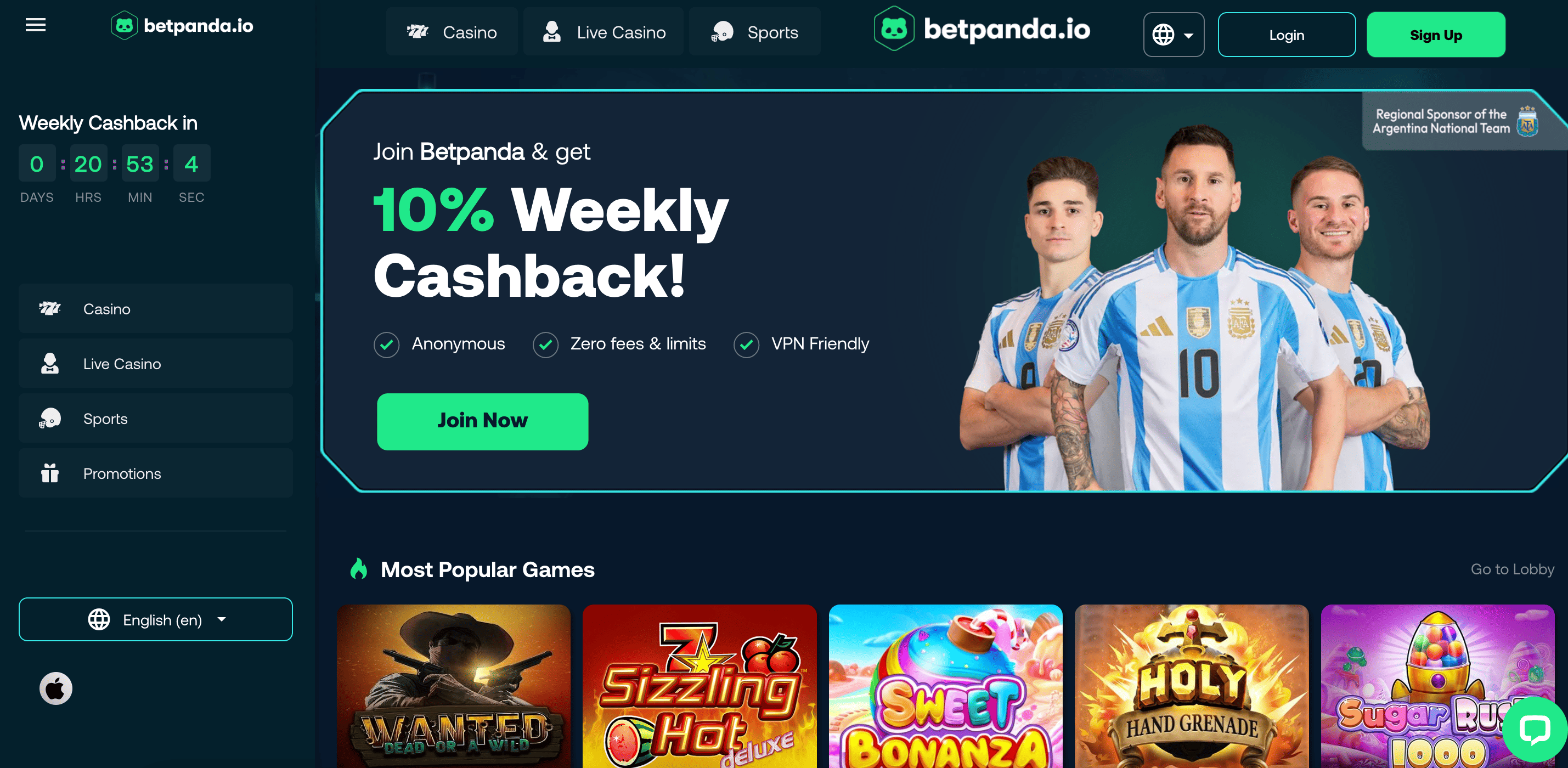Click the Join Now button
Viewport: 1568px width, 768px height.
click(x=483, y=421)
